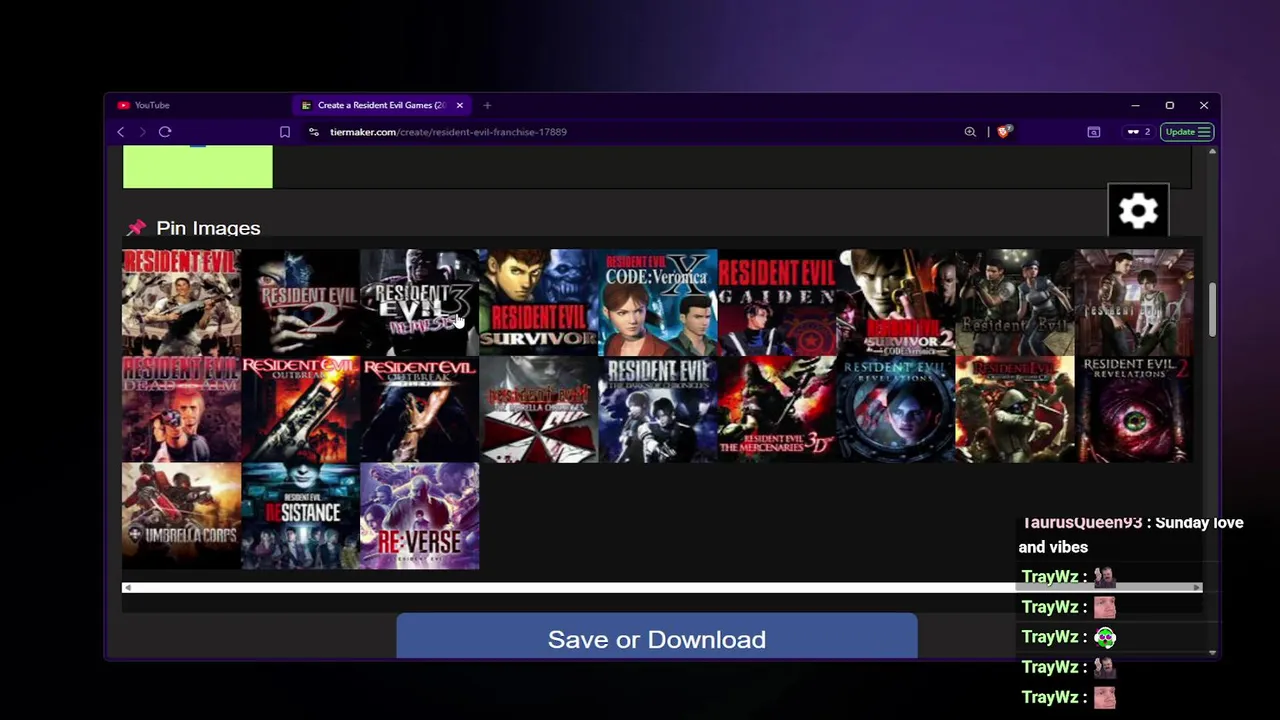Click the Pin Images heading

click(208, 228)
